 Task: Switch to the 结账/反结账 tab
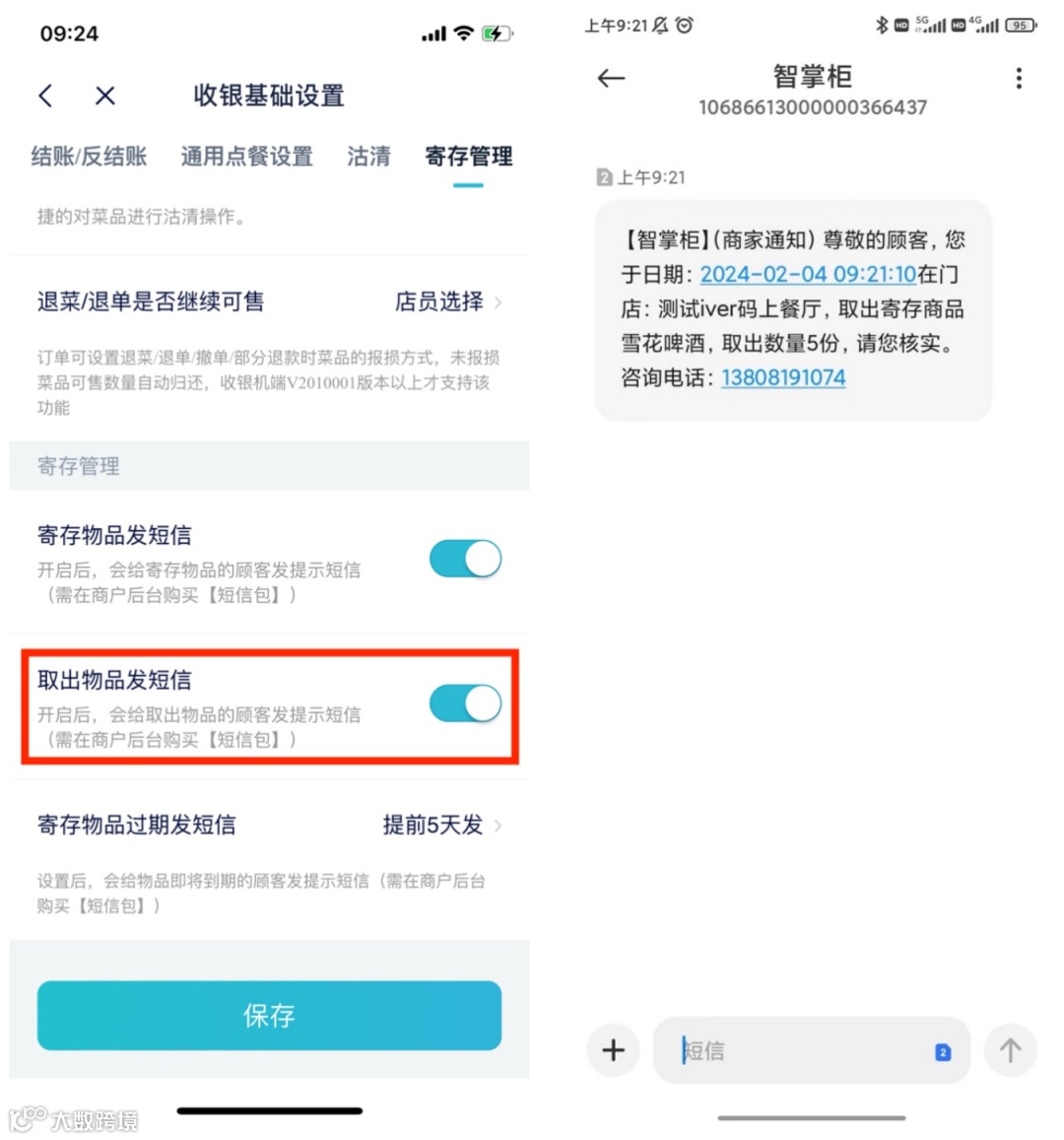[x=90, y=157]
